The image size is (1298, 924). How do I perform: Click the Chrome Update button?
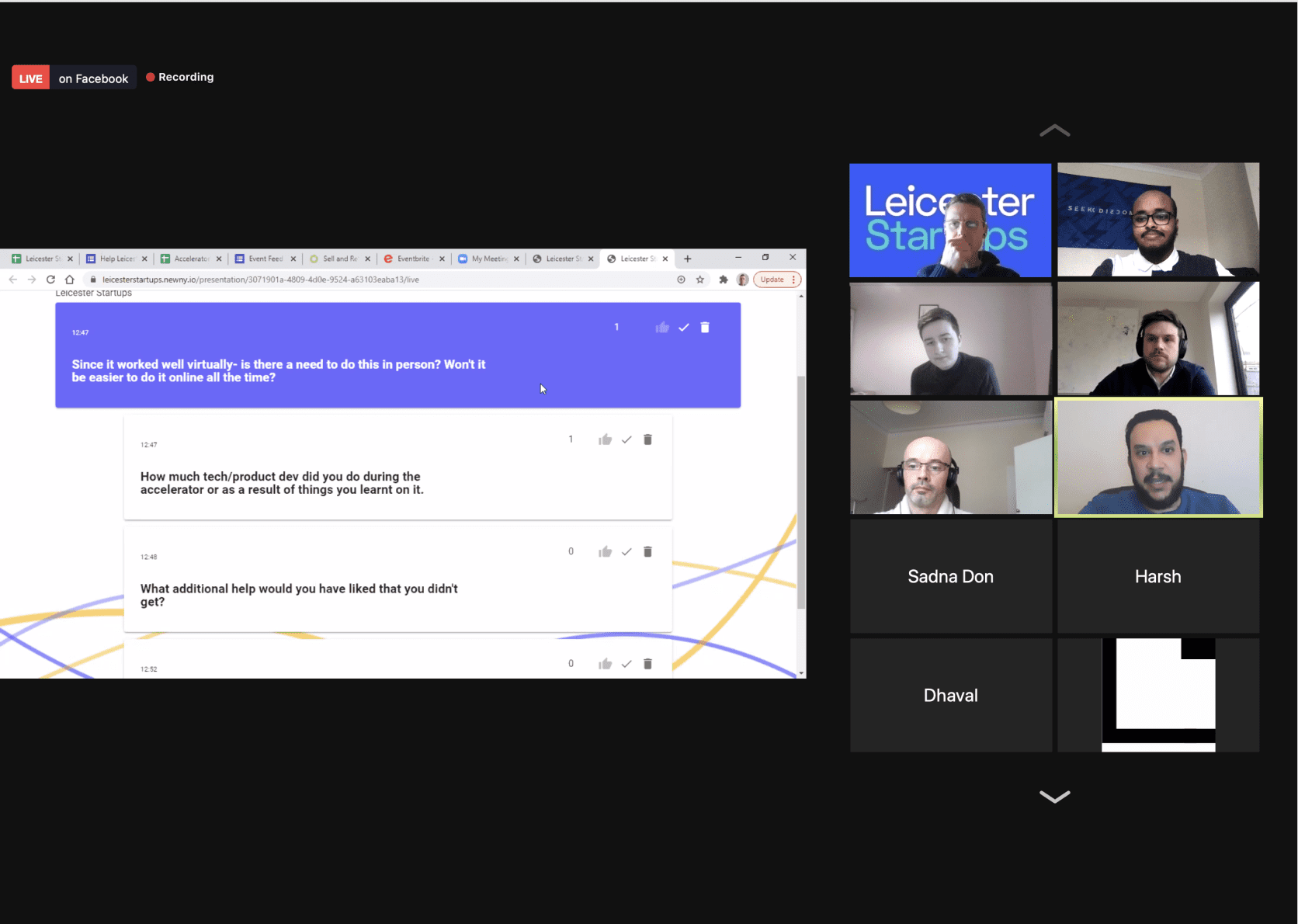(x=776, y=280)
